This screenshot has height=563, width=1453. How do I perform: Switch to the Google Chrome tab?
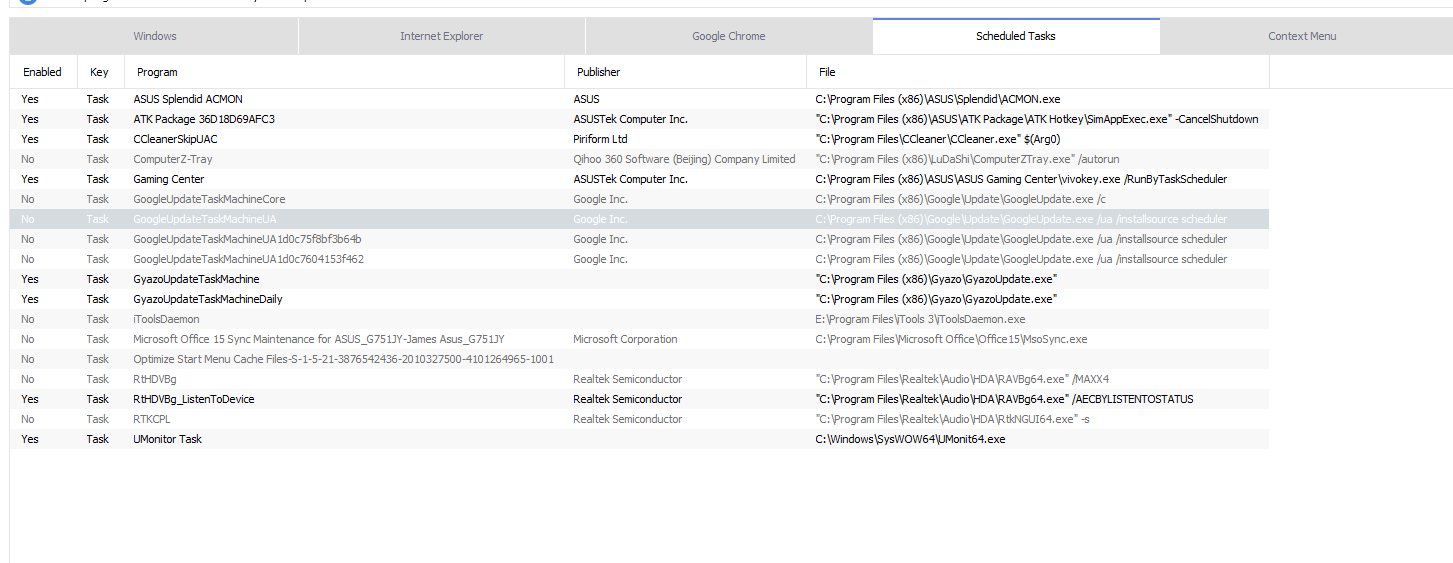(728, 36)
